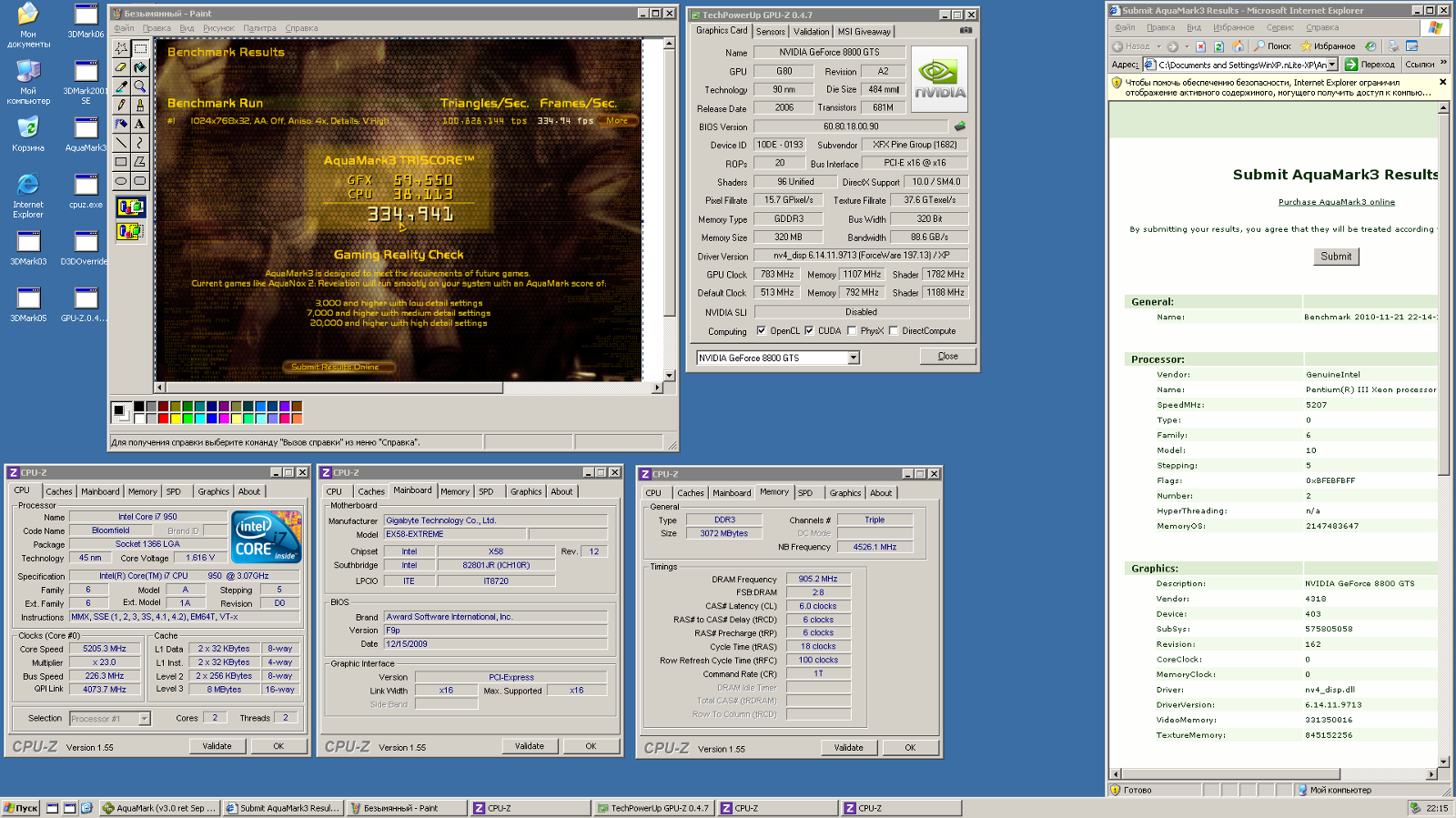Open the 3DMark06 desktop shortcut
Image resolution: width=1456 pixels, height=818 pixels.
tap(86, 22)
